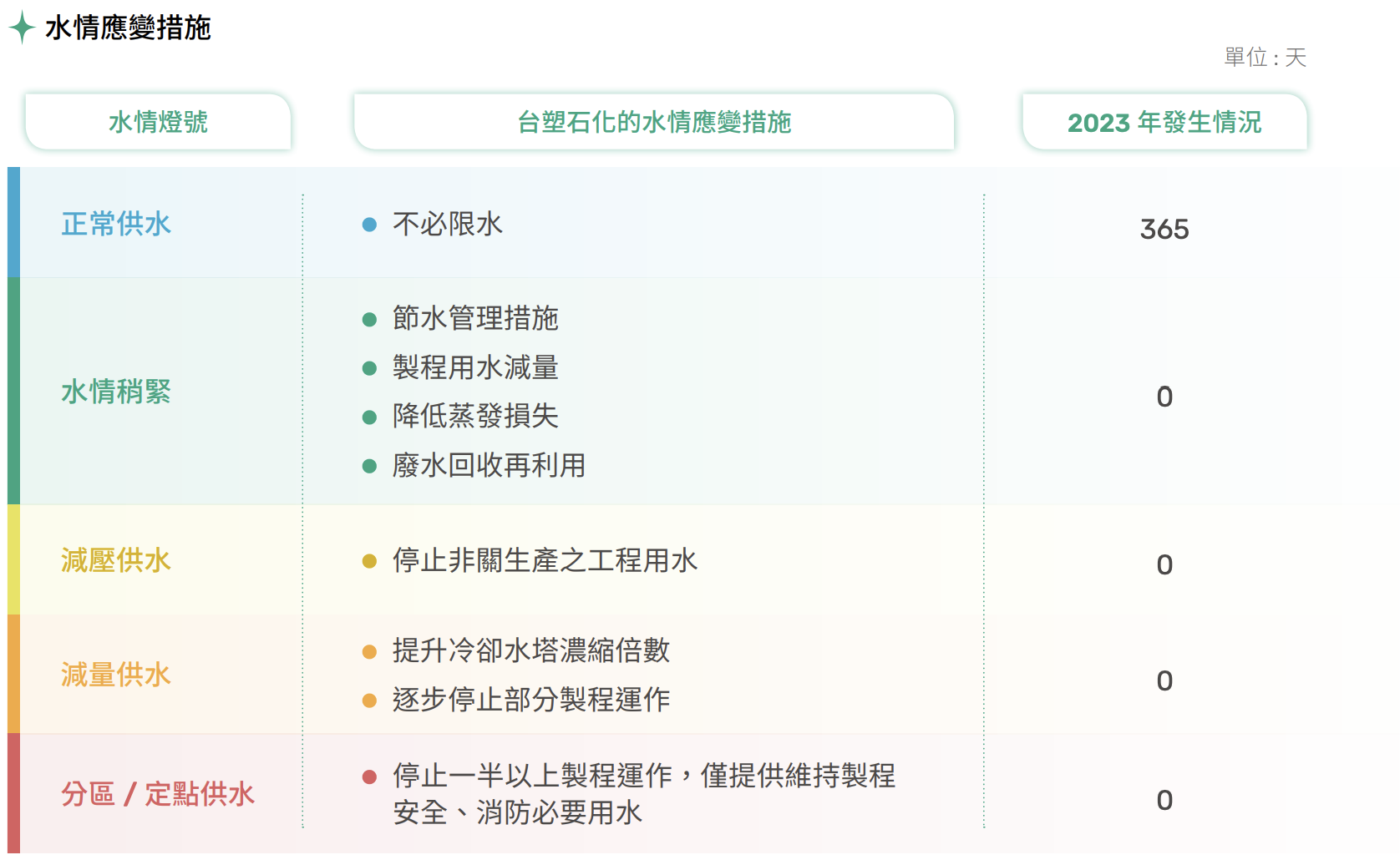Image resolution: width=1400 pixels, height=865 pixels.
Task: Click the blue bullet before 不必限水
Action: (x=369, y=225)
